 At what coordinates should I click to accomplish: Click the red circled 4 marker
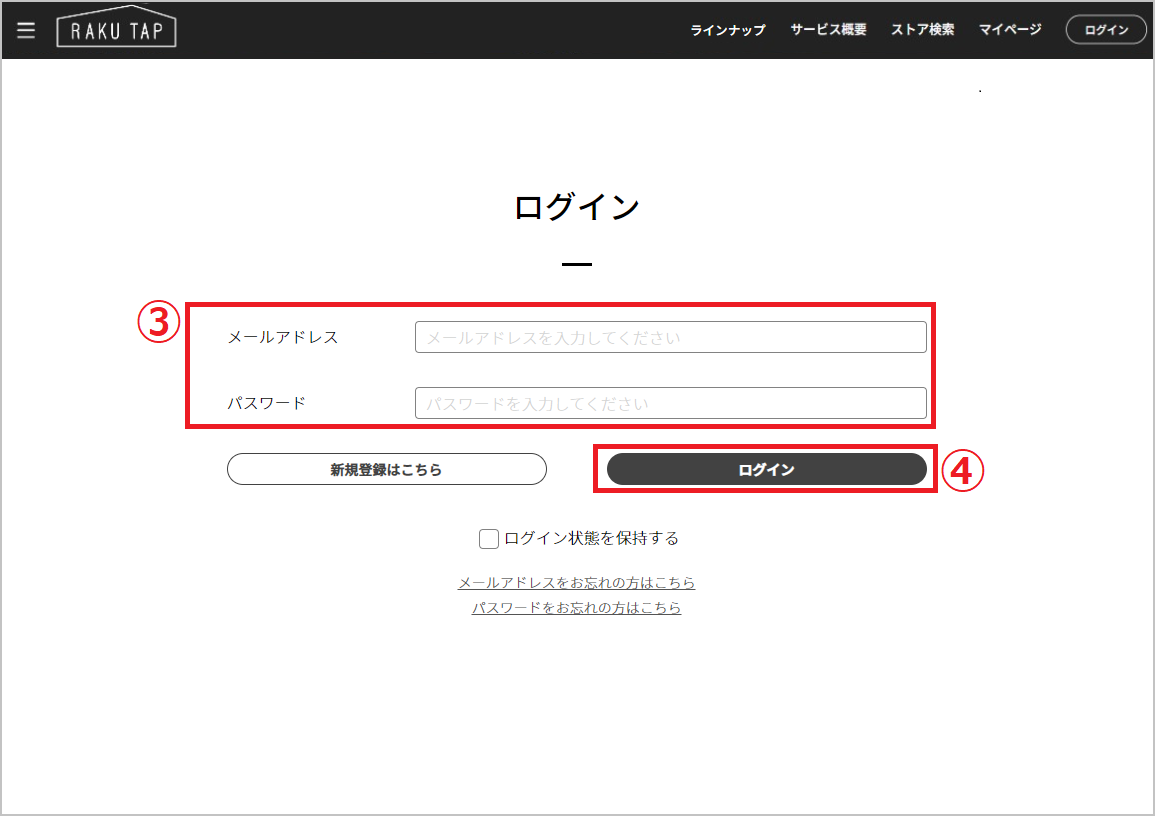coord(963,472)
